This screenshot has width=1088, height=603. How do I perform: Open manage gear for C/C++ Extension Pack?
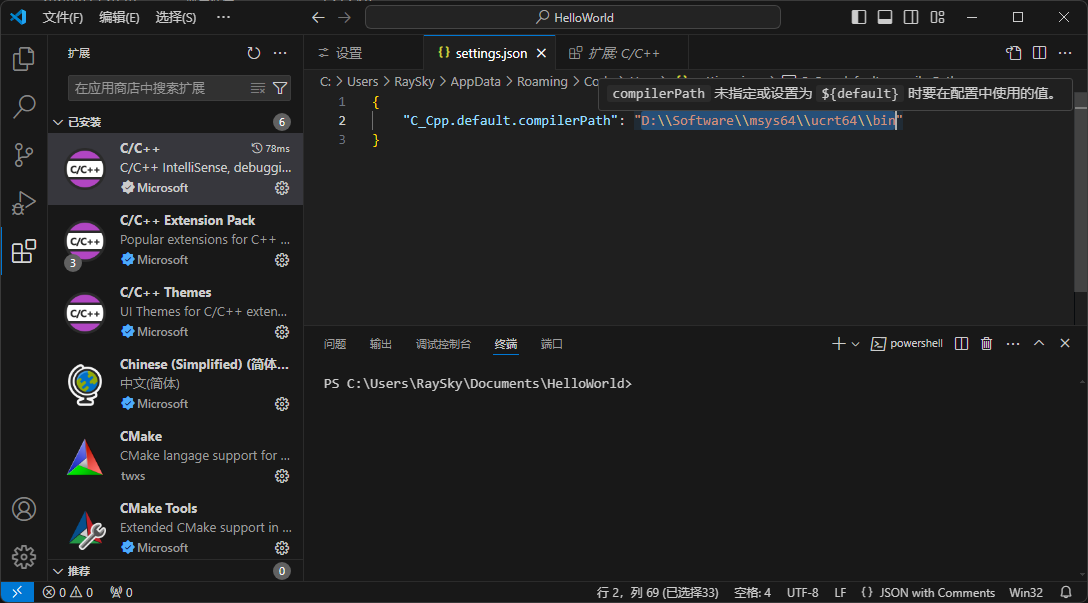(282, 260)
